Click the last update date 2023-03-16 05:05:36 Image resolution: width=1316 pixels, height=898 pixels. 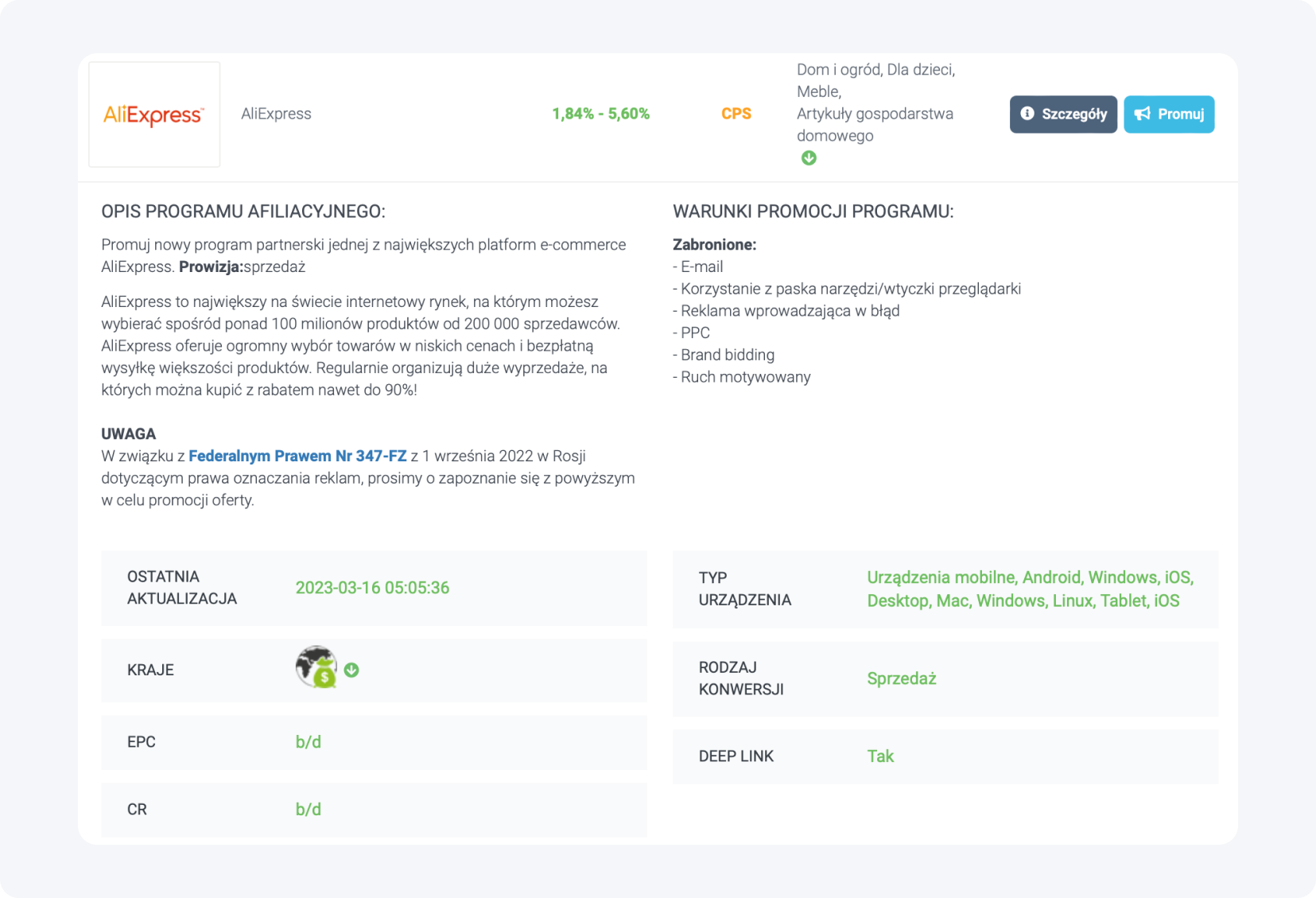pyautogui.click(x=372, y=588)
